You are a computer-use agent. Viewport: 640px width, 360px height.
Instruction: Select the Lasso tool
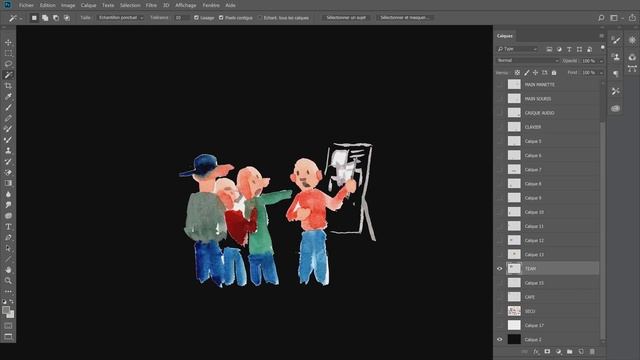[x=8, y=64]
